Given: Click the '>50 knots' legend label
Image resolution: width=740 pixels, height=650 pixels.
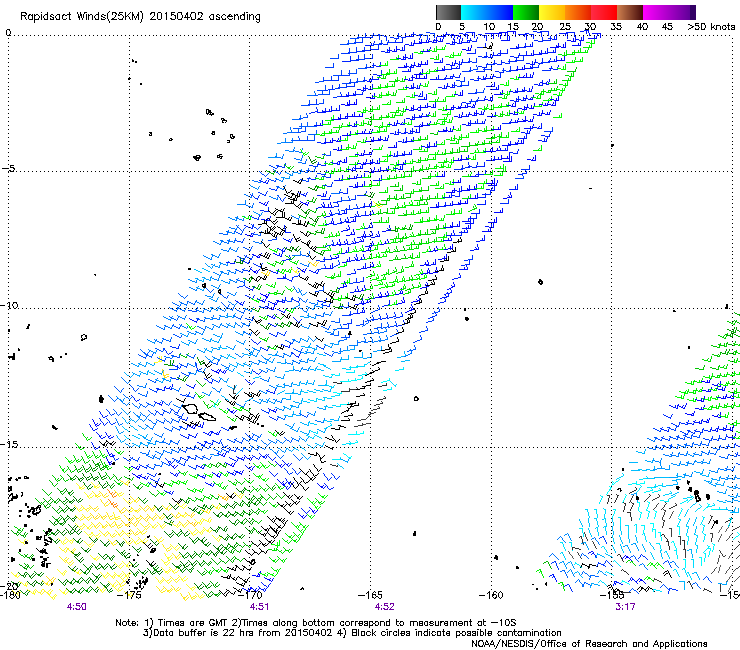Looking at the screenshot, I should pyautogui.click(x=711, y=27).
